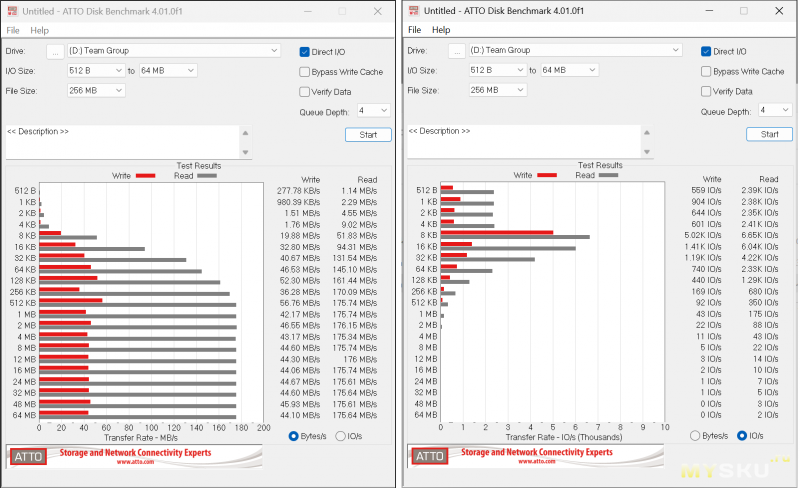Click description scrollbar up arrow in right window

click(647, 132)
